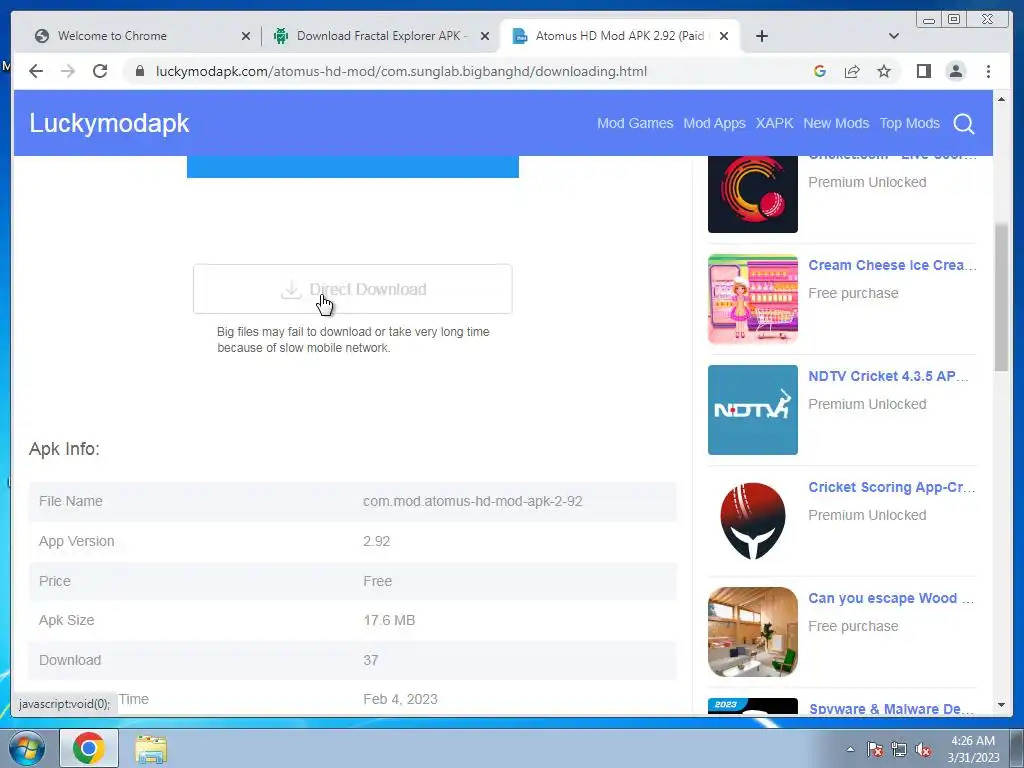Select the Apk Size value 17.6 MB

click(389, 620)
